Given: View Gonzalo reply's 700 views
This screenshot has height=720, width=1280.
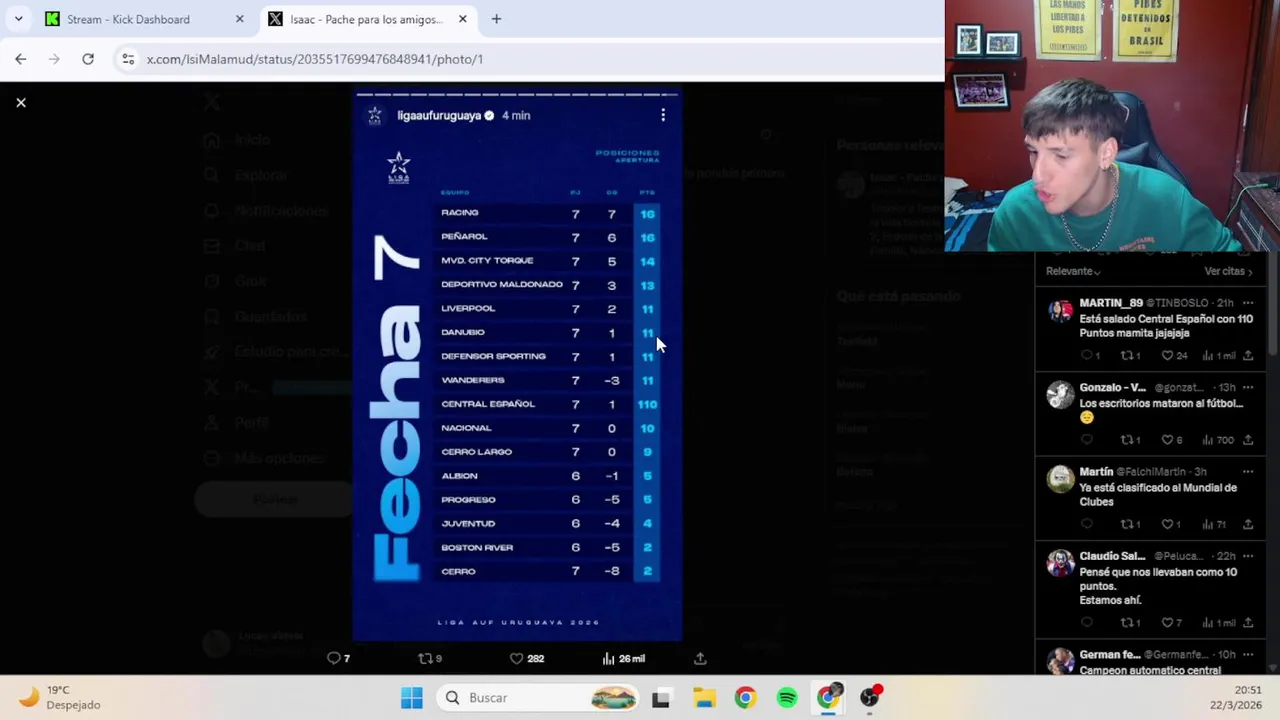Looking at the screenshot, I should (1218, 440).
